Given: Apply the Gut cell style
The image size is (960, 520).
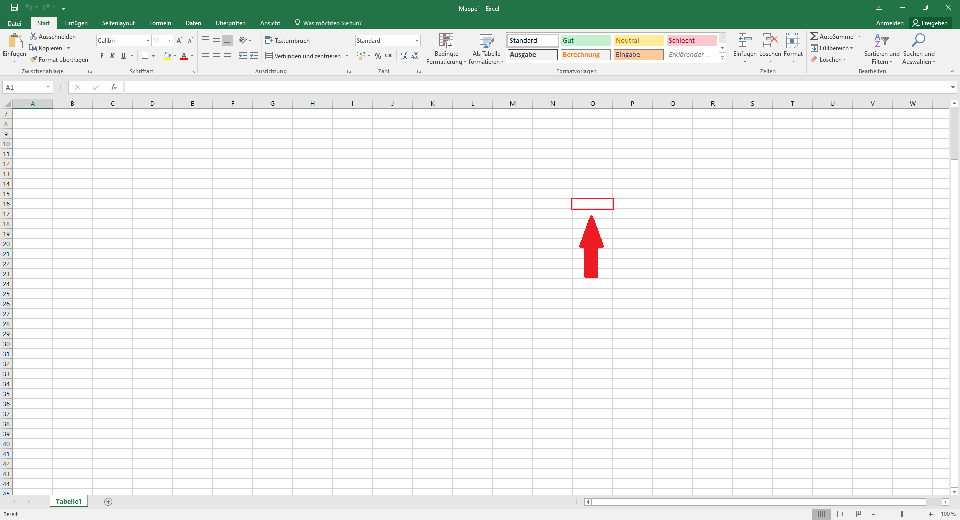Looking at the screenshot, I should tap(586, 40).
